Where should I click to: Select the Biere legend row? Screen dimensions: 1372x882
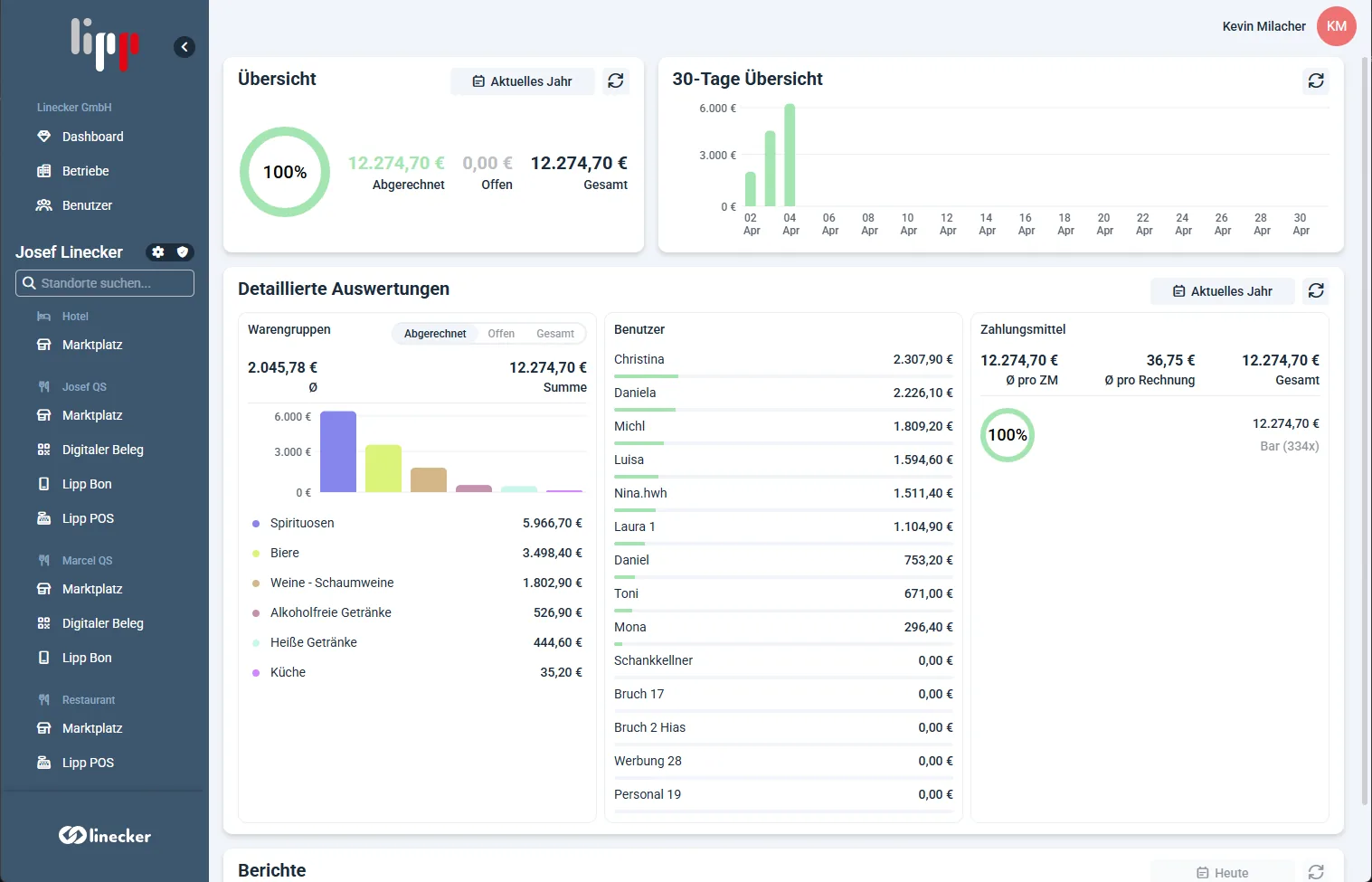(417, 553)
